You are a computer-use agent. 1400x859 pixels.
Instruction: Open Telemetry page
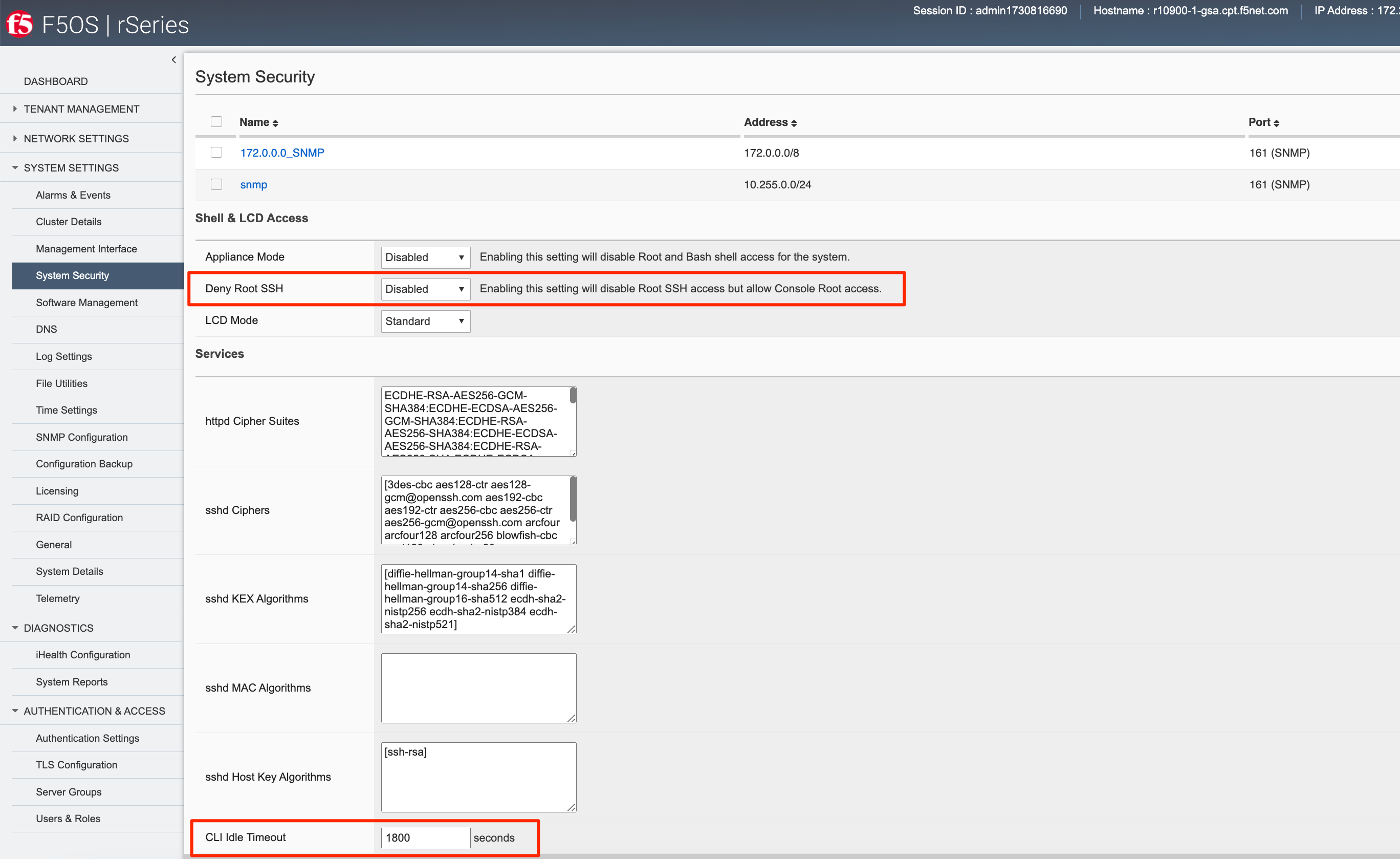click(x=58, y=598)
